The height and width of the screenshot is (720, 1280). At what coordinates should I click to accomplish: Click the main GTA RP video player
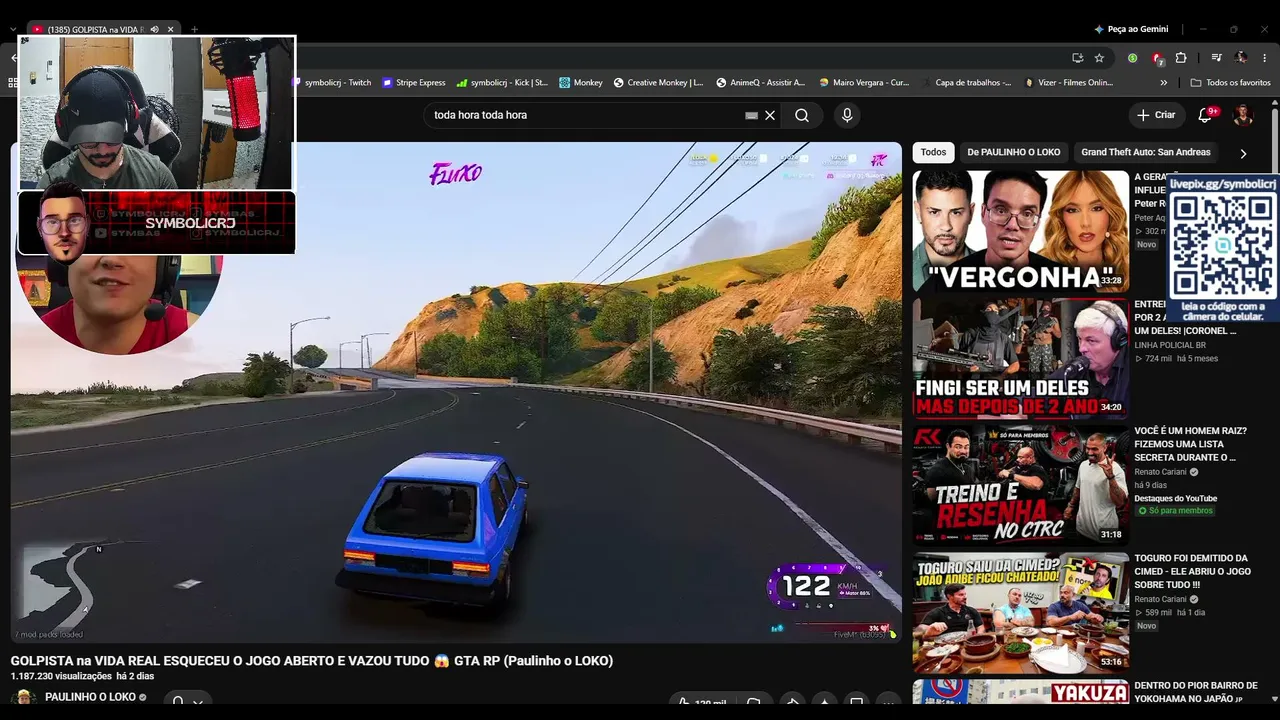[x=456, y=392]
